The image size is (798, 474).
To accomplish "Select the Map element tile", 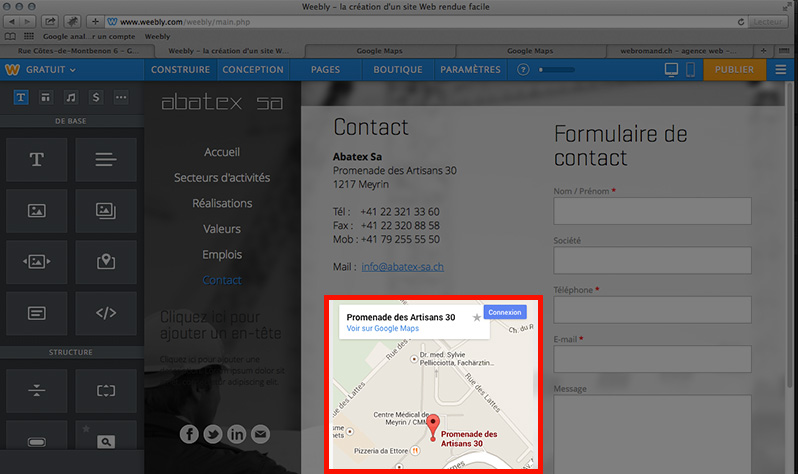I will tap(107, 261).
